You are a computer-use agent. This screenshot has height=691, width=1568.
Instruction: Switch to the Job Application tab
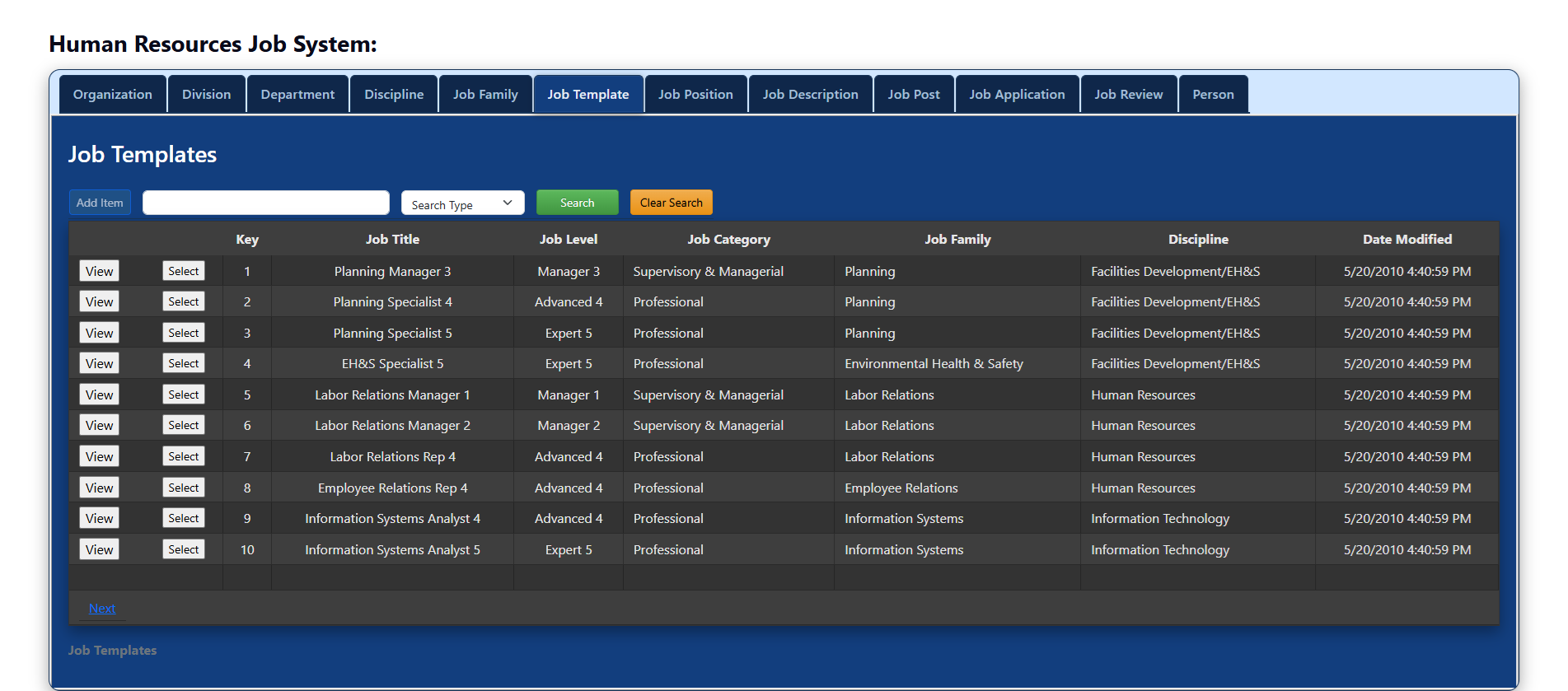pos(1017,95)
